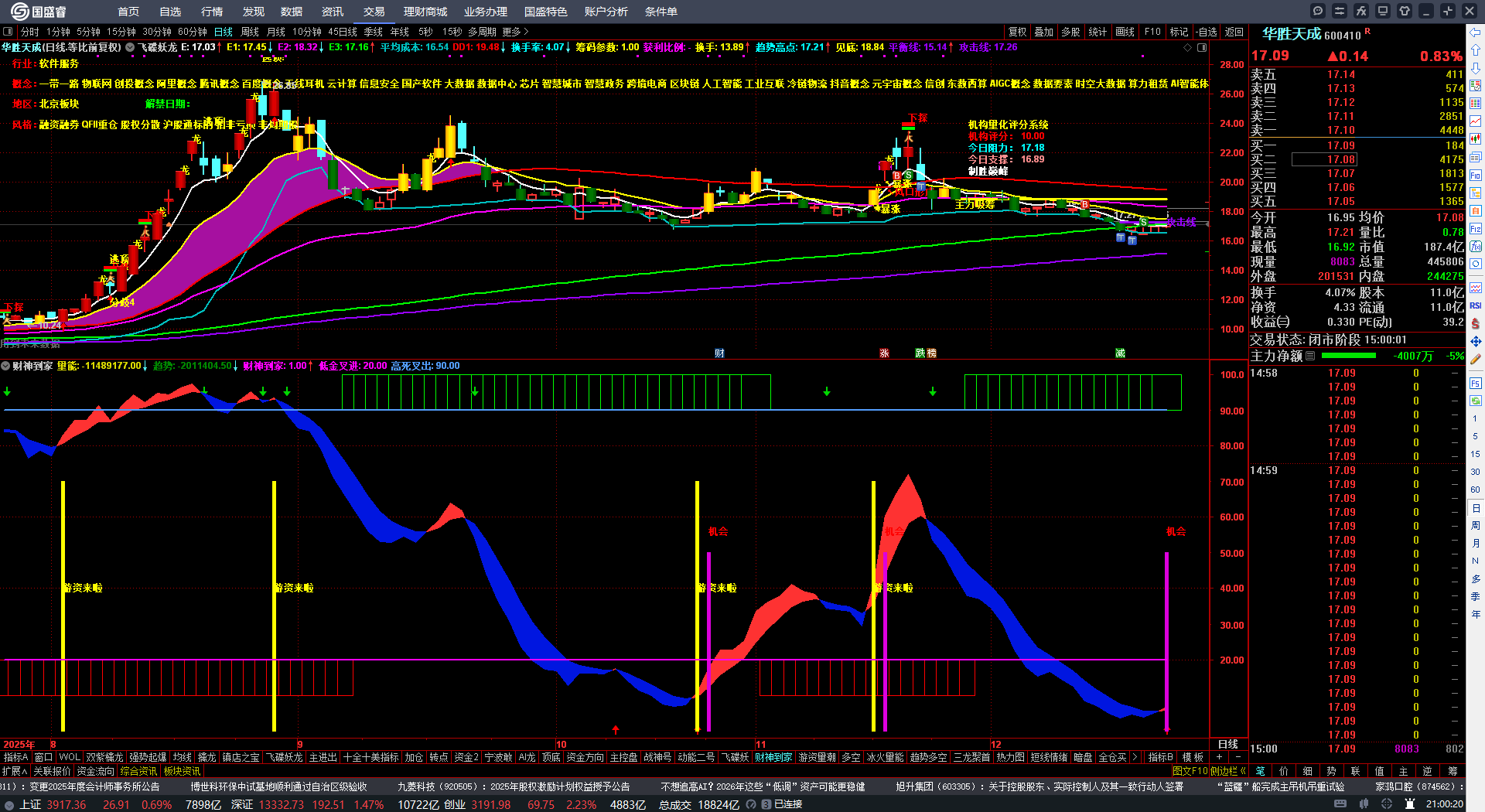Click the screen display icon in title bar

[x=1383, y=11]
